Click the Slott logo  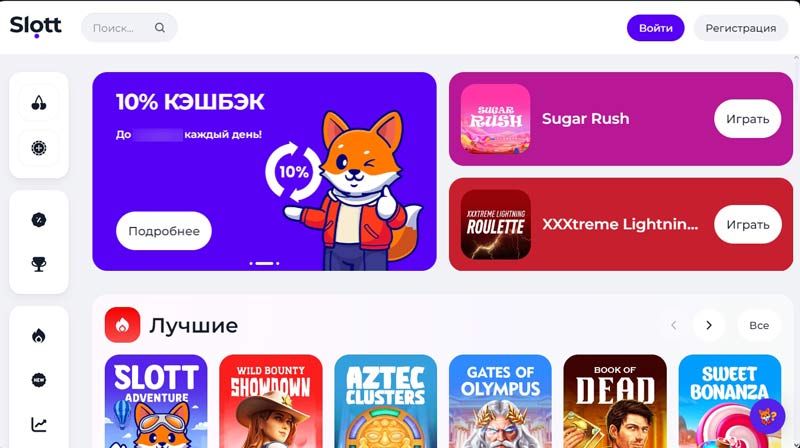tap(36, 26)
